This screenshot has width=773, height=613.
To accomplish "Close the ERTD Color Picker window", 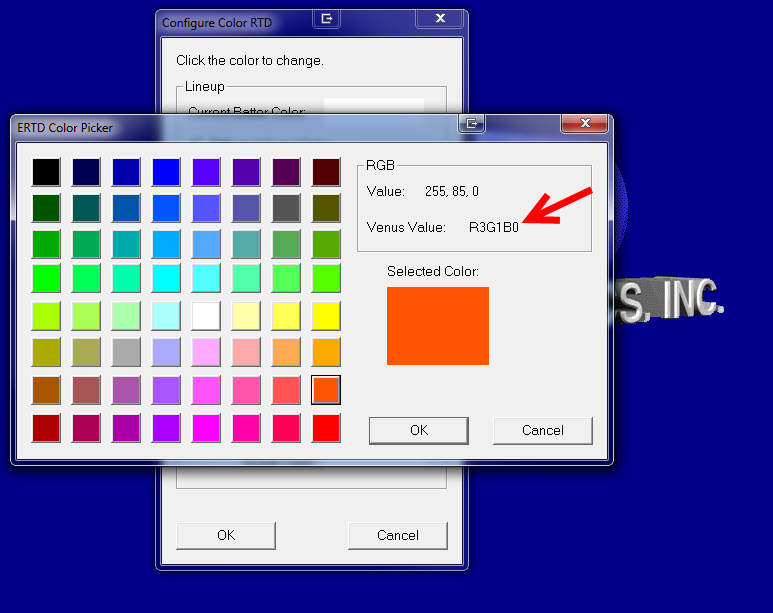I will click(x=585, y=123).
